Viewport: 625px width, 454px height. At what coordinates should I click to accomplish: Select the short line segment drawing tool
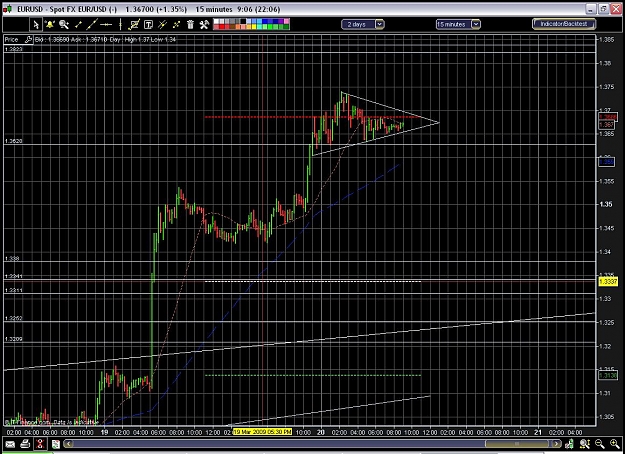78,25
